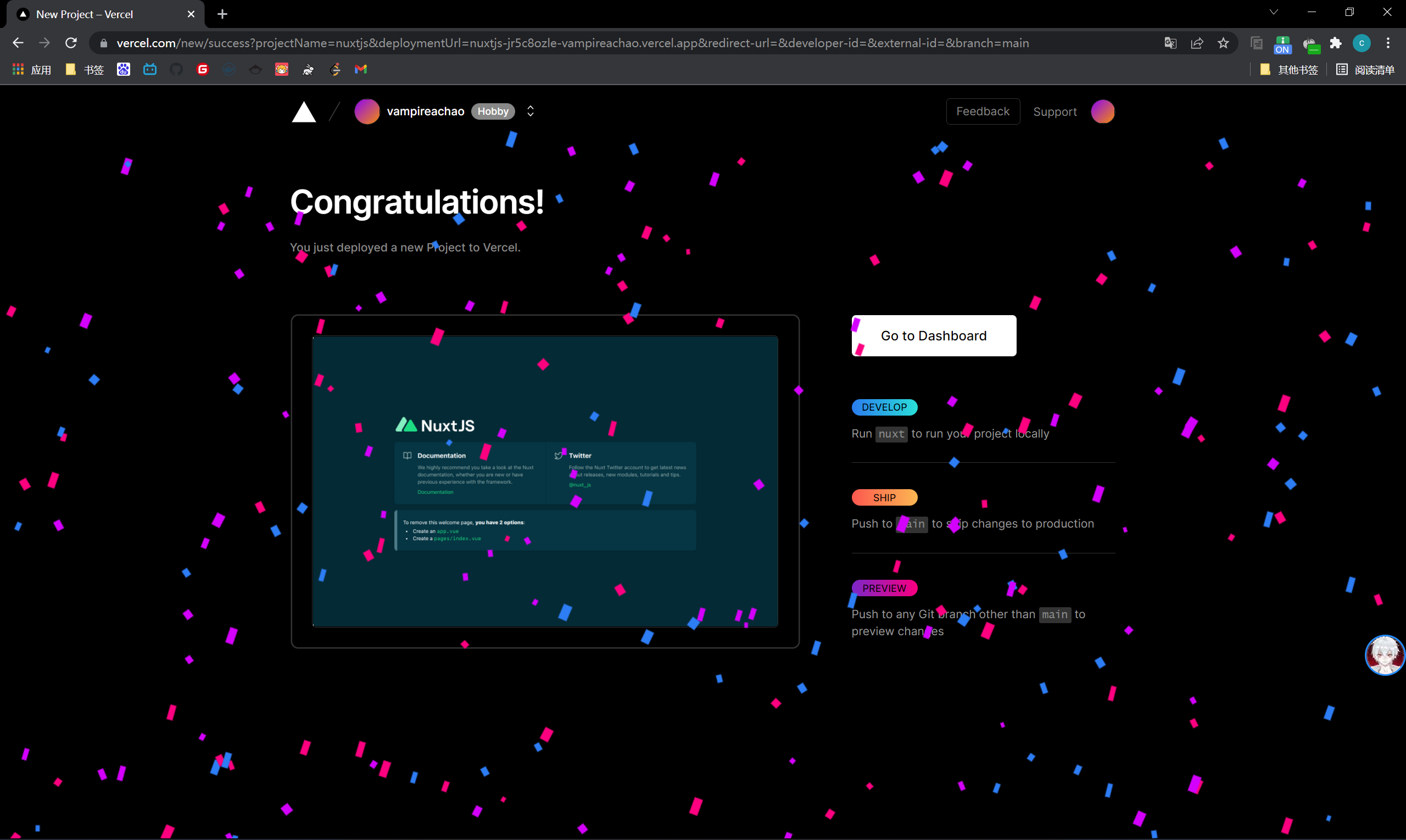This screenshot has height=840, width=1406.
Task: Open the red Gitee bookmark
Action: pos(202,70)
